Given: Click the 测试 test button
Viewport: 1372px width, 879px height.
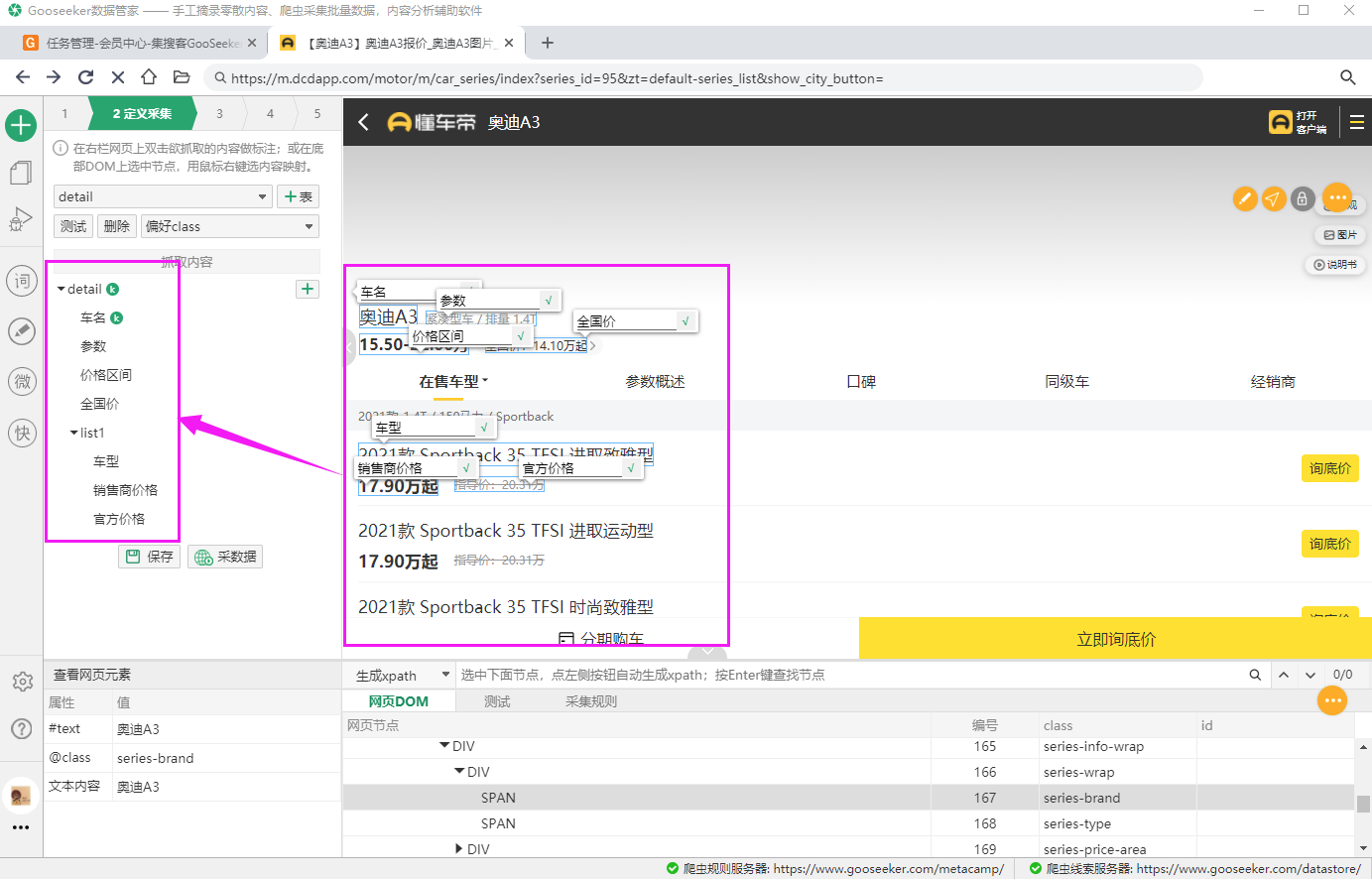Looking at the screenshot, I should point(73,226).
